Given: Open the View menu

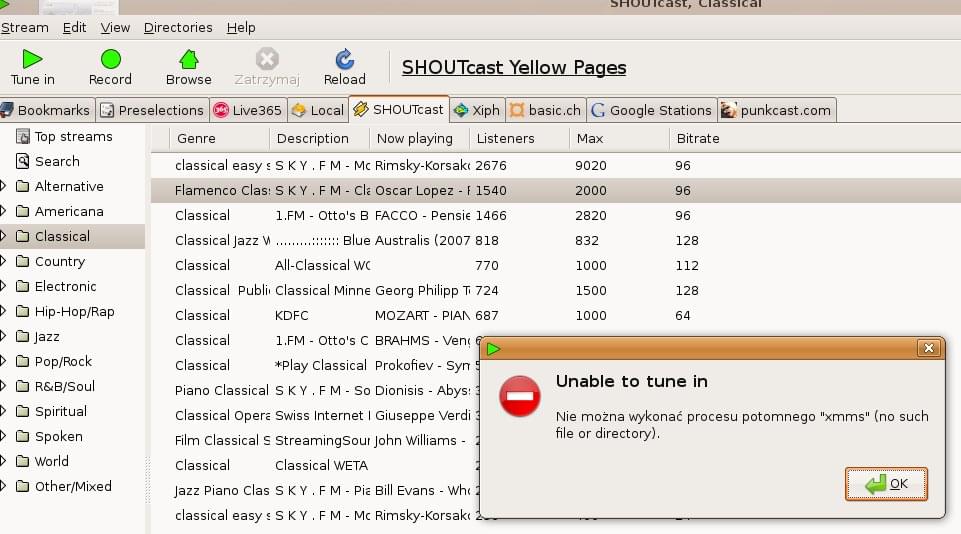Looking at the screenshot, I should pyautogui.click(x=115, y=28).
